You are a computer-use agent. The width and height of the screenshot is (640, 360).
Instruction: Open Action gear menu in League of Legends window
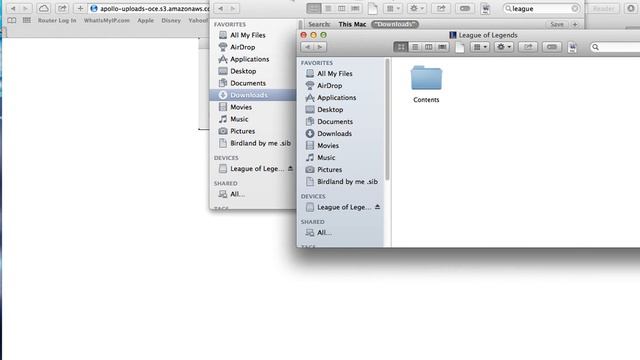click(504, 47)
